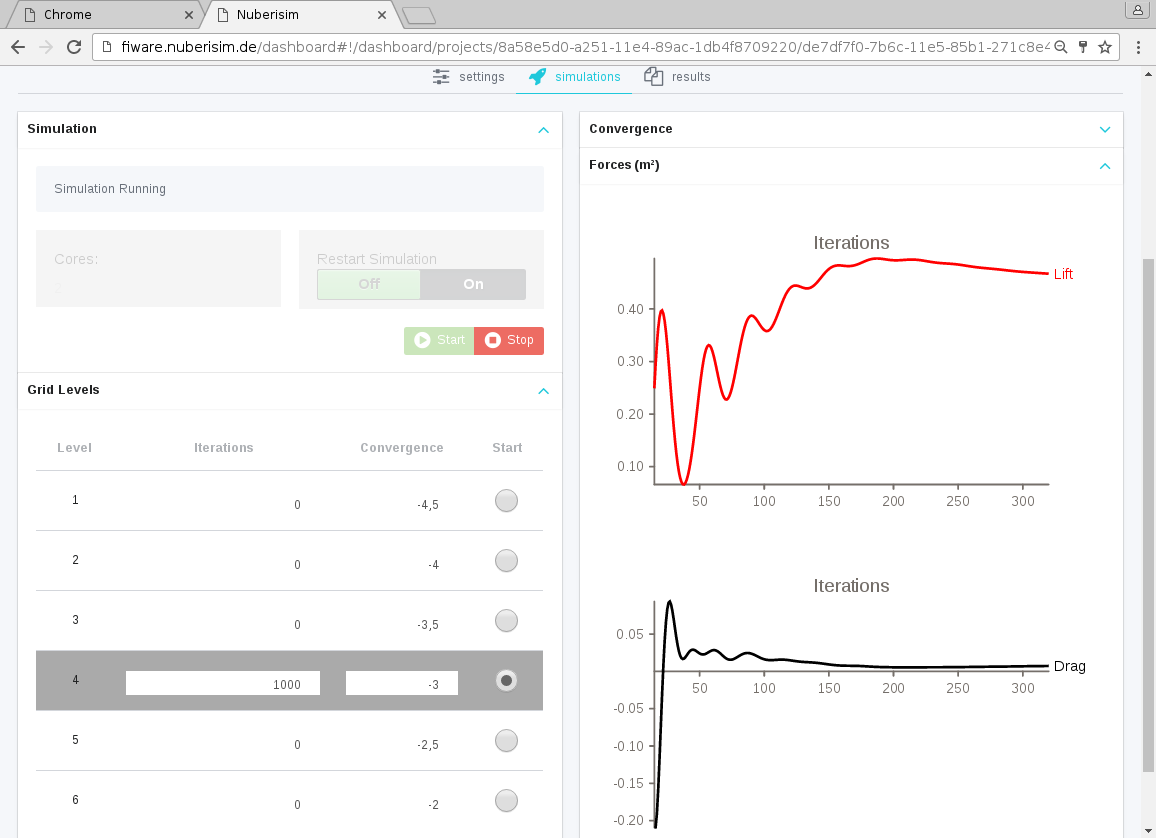Go back using the browser back arrow

tap(18, 47)
